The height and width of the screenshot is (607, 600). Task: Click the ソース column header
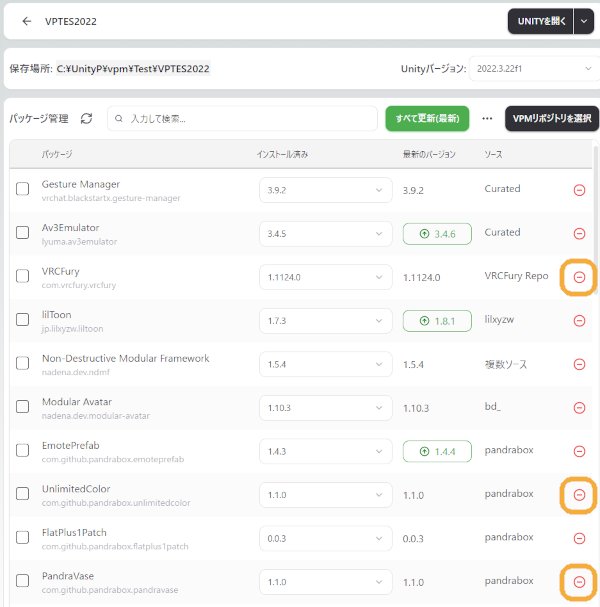pyautogui.click(x=493, y=154)
